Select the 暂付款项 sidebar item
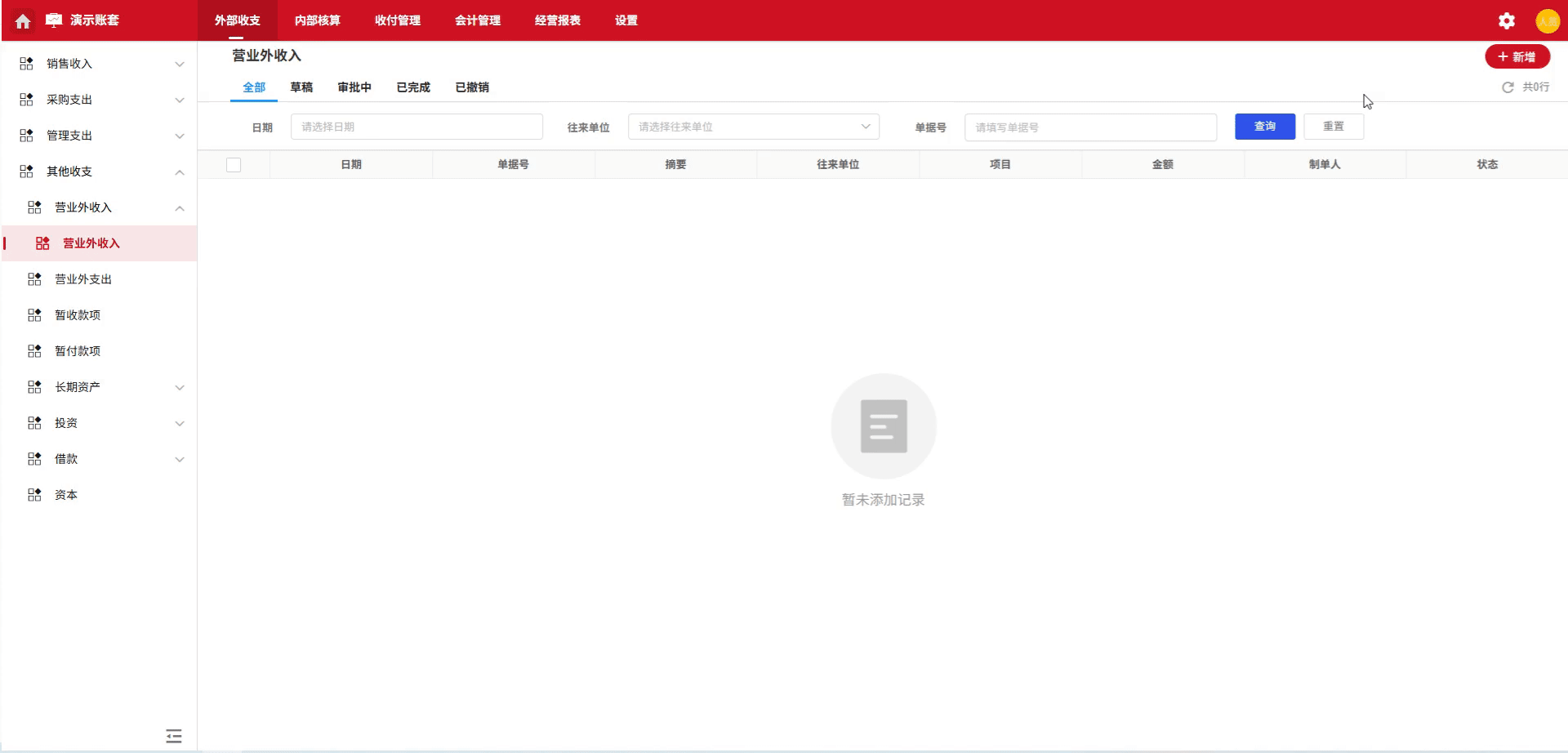 point(77,350)
